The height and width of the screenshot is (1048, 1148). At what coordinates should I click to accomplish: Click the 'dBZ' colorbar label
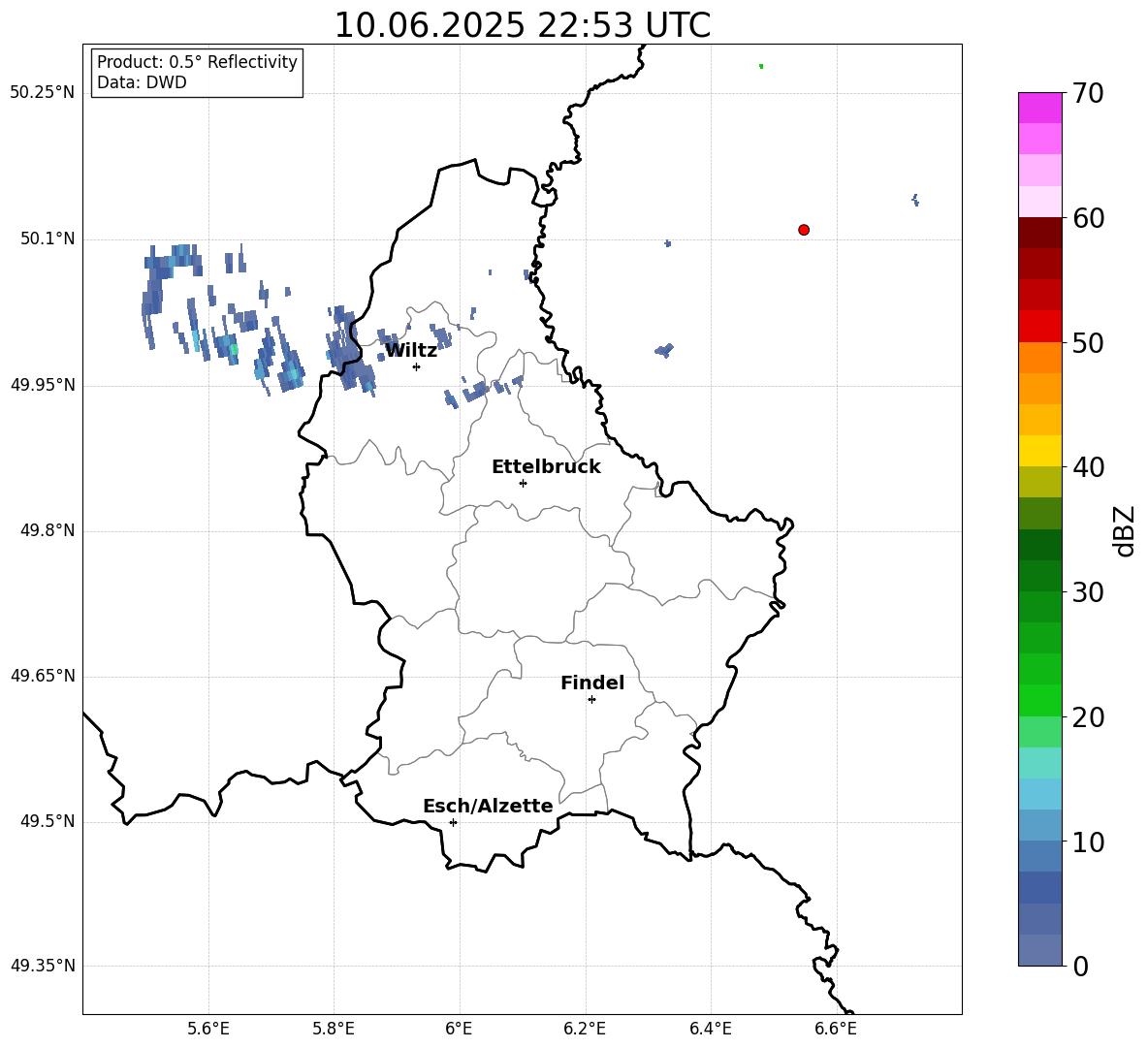coord(1124,530)
